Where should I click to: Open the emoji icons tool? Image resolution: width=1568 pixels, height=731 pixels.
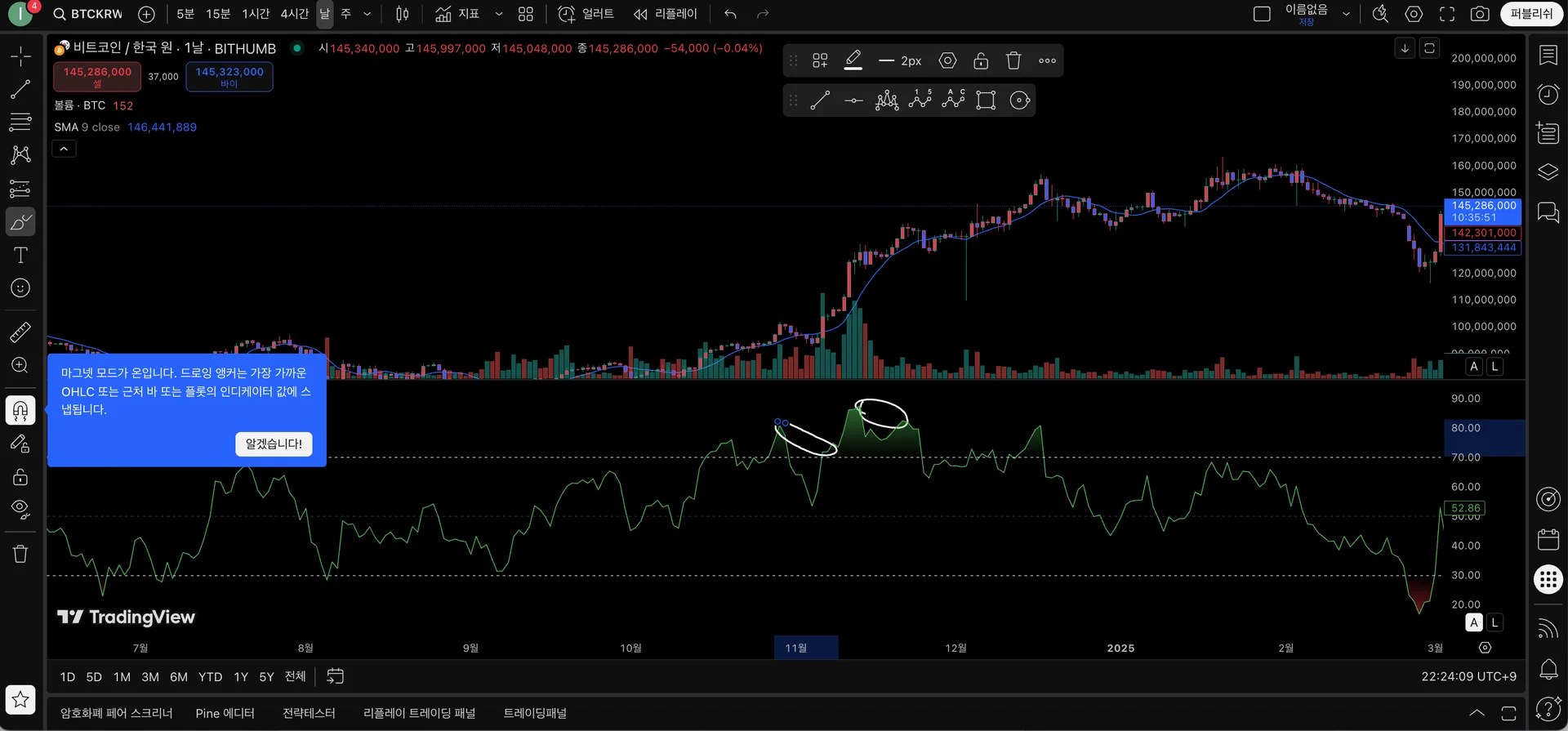[x=20, y=287]
